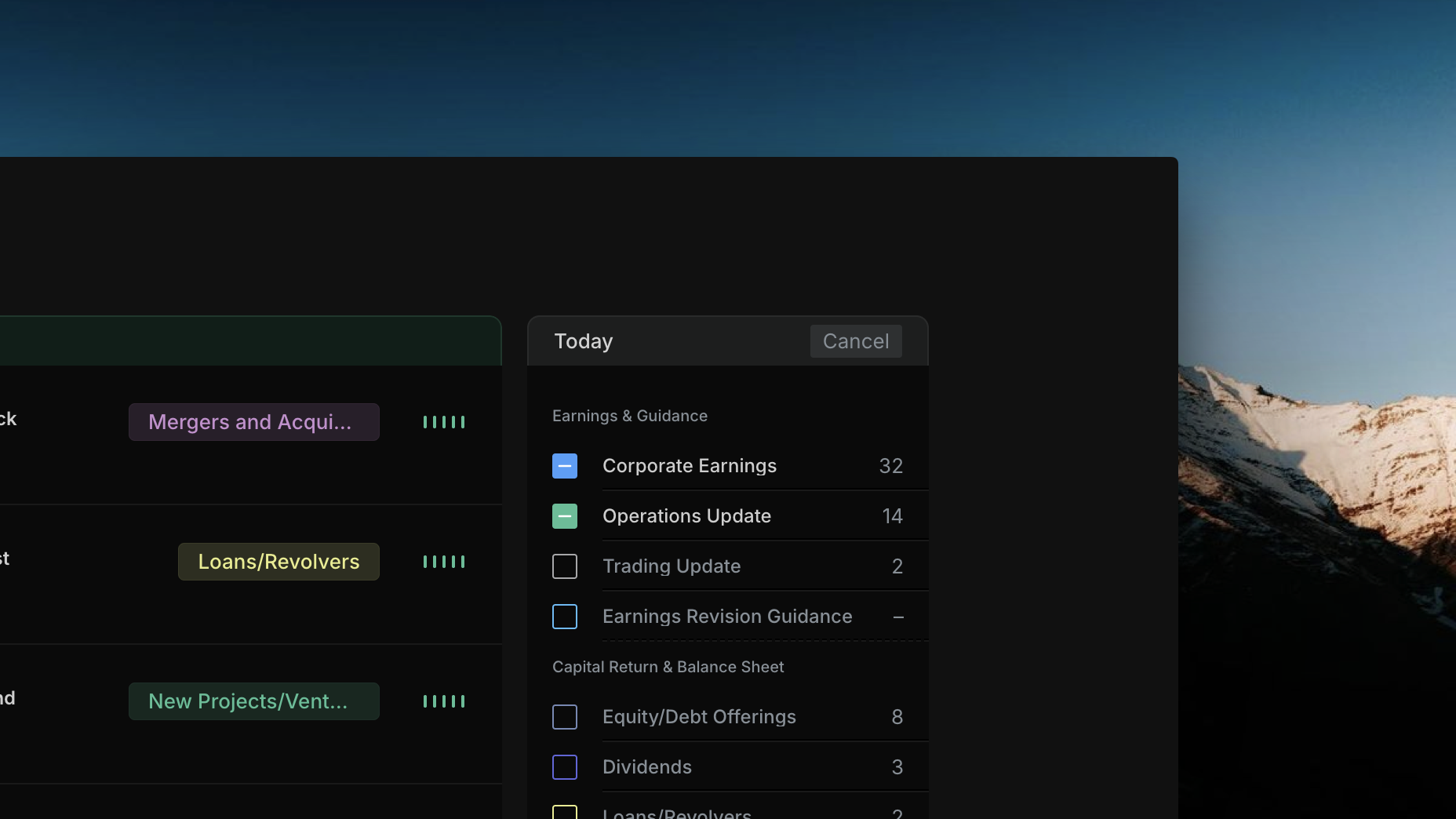Click signal bars beside Loans/Revolvers tag
Screen dimensions: 1456x819
click(x=444, y=562)
